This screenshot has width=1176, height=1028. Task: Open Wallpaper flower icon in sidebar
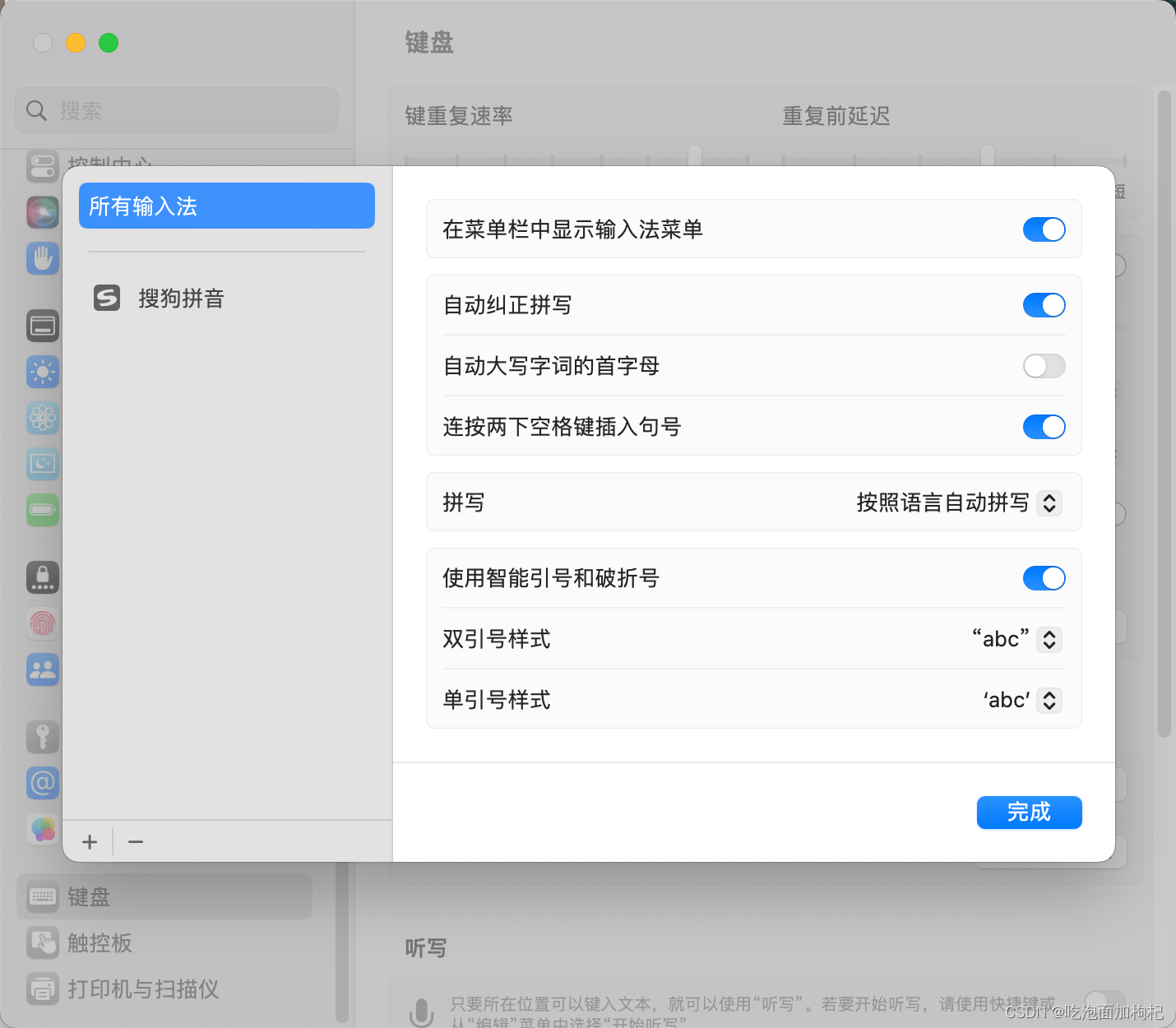tap(43, 418)
